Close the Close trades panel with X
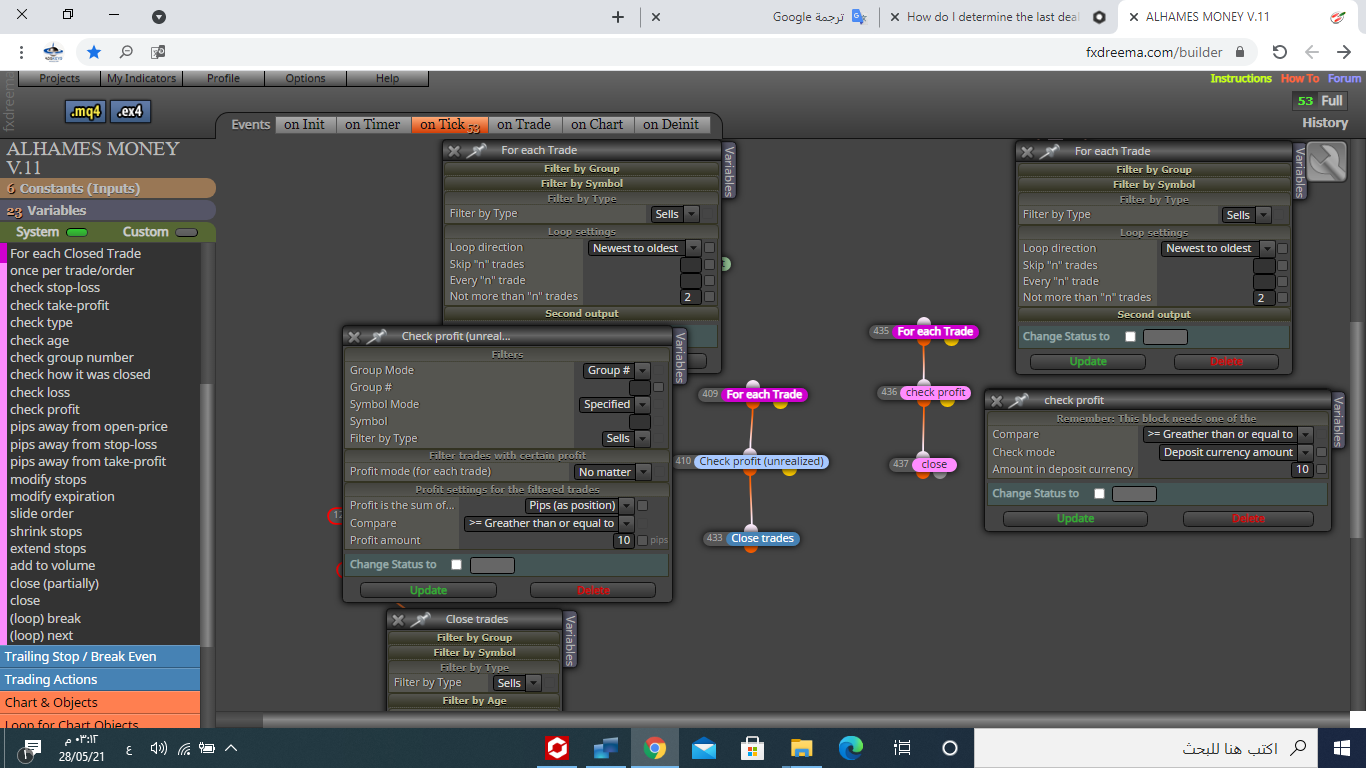1366x768 pixels. (x=398, y=619)
